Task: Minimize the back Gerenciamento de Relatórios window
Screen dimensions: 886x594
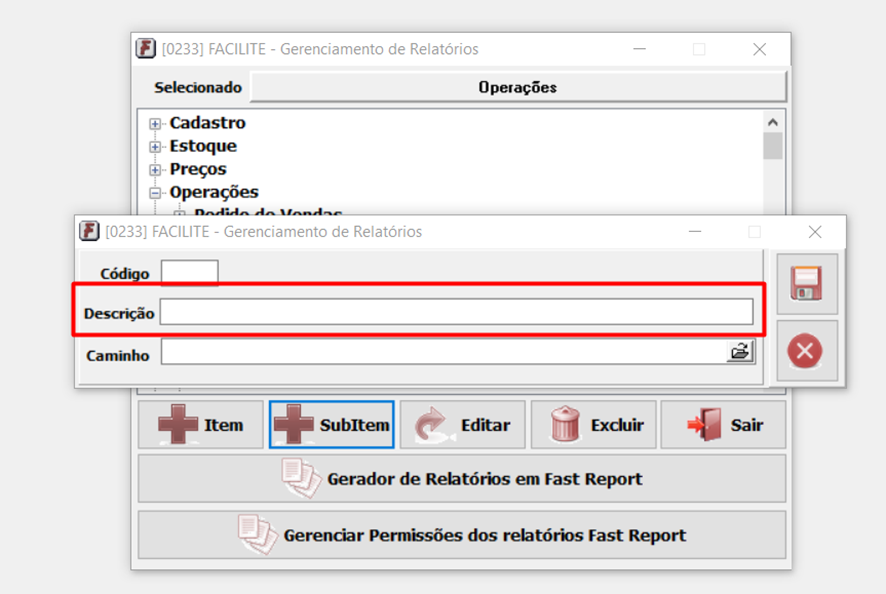Action: click(640, 49)
